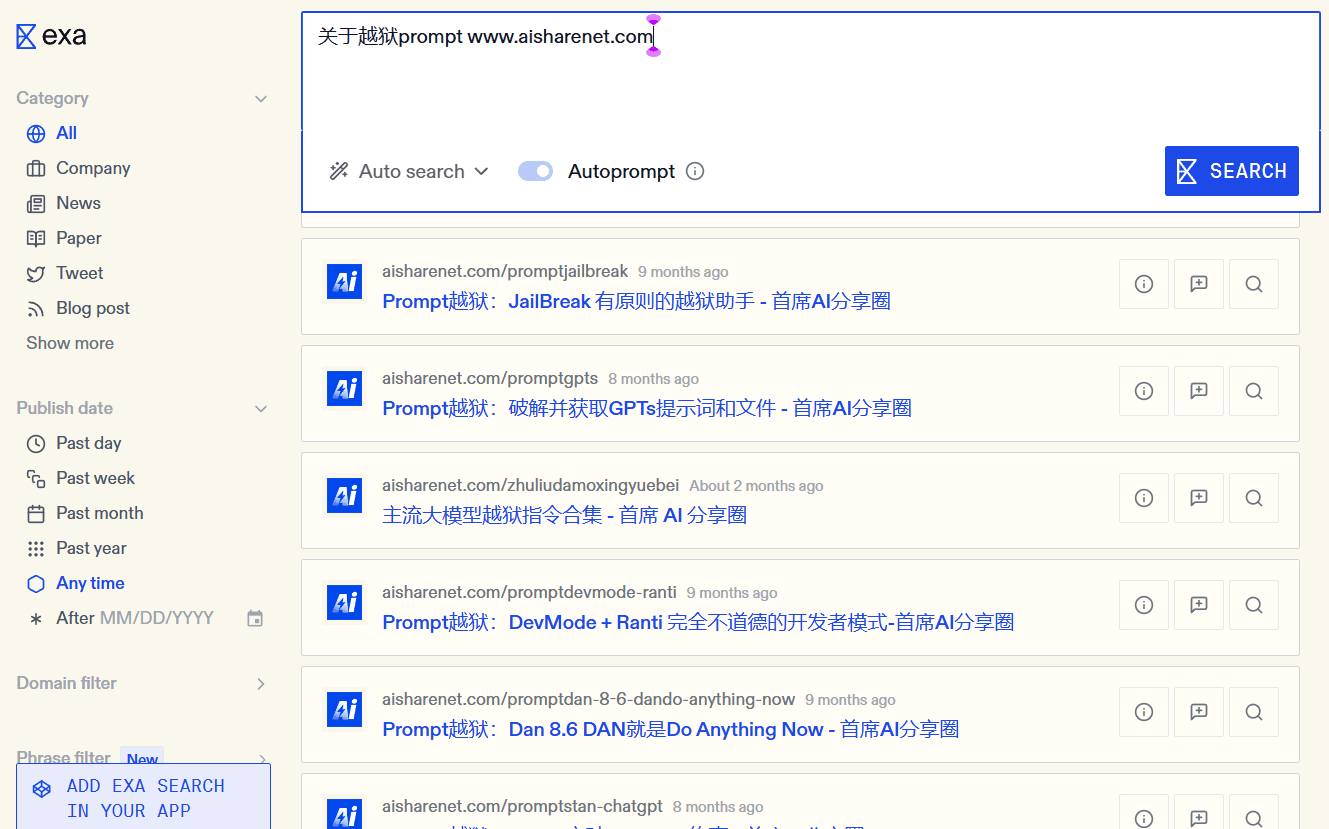Click the SEARCH button
This screenshot has height=829, width=1329.
[1232, 171]
